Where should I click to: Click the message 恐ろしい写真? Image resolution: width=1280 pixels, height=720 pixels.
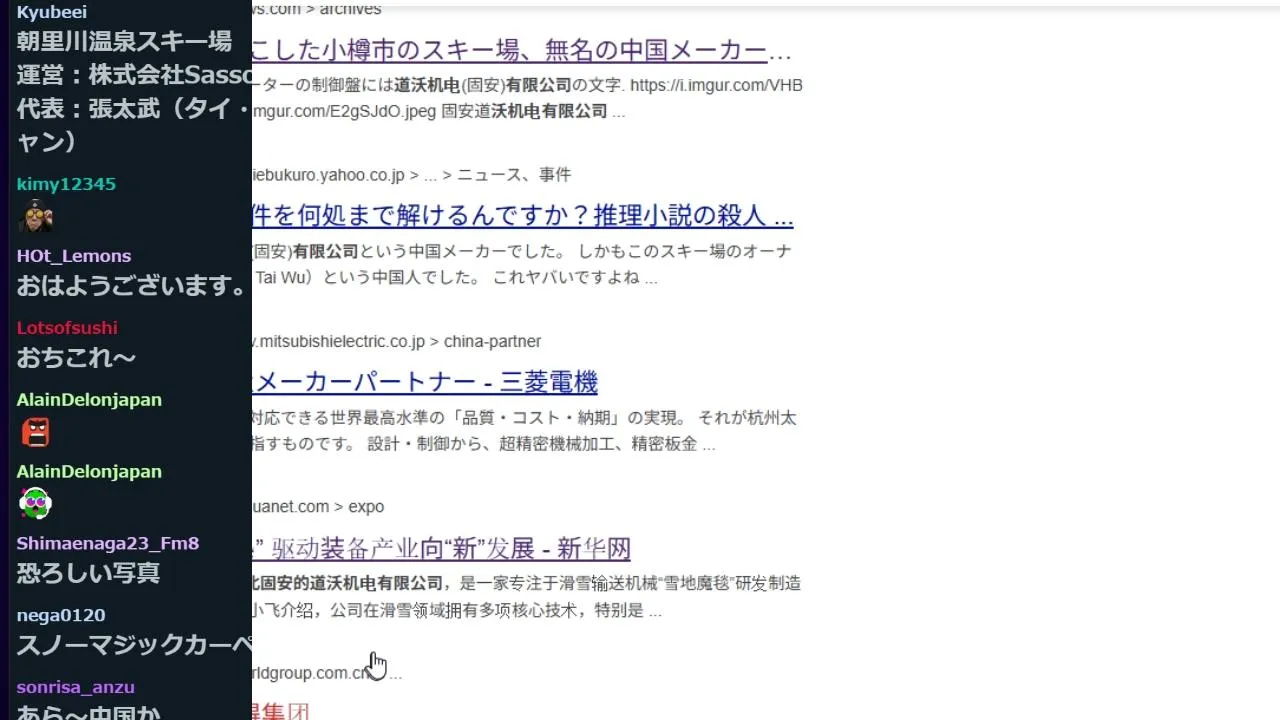click(88, 573)
